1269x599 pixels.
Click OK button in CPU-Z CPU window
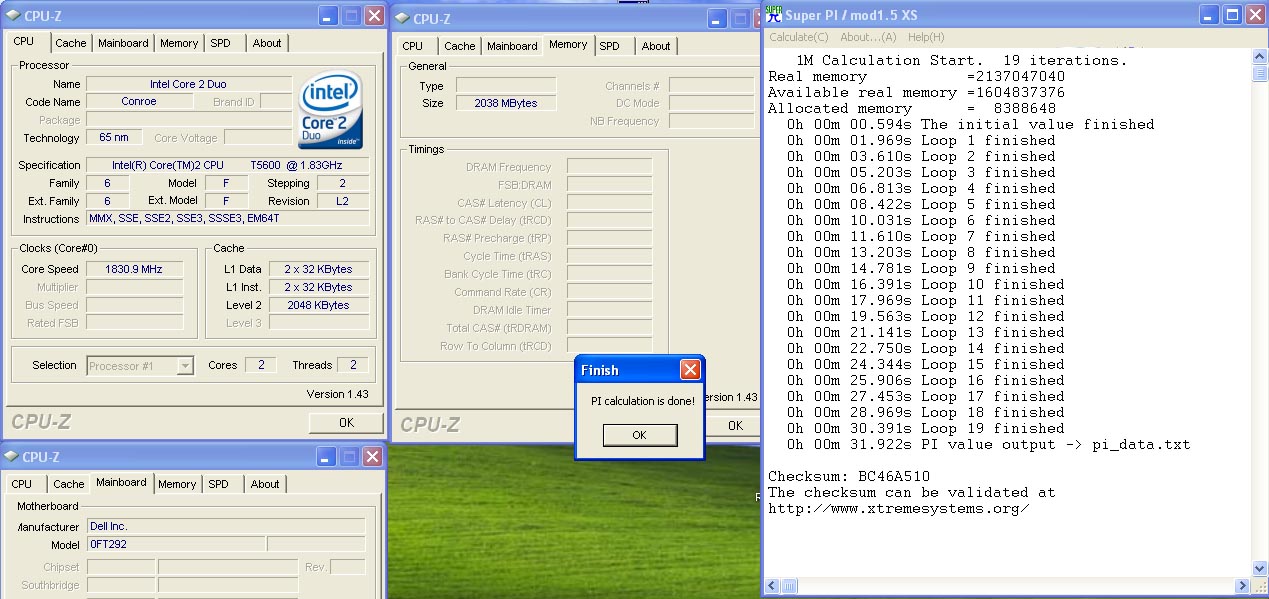tap(346, 423)
